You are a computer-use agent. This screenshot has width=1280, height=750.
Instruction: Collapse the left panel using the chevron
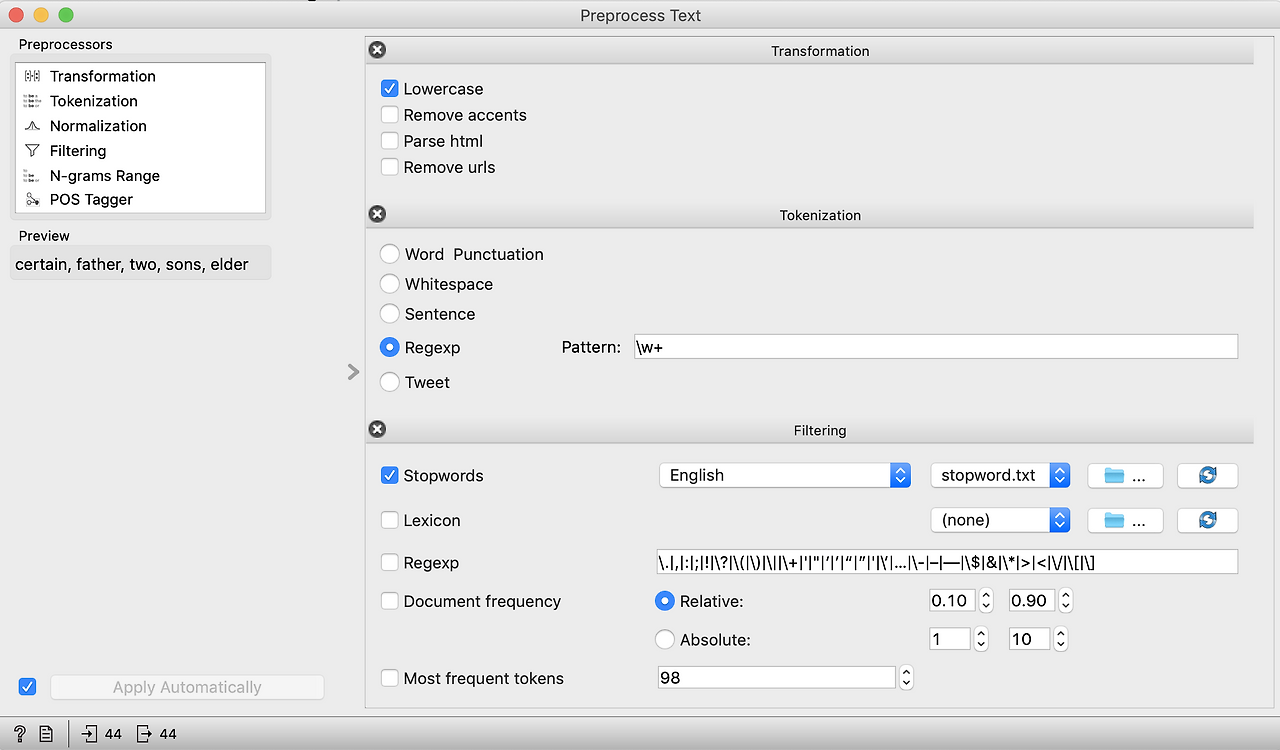(x=353, y=372)
